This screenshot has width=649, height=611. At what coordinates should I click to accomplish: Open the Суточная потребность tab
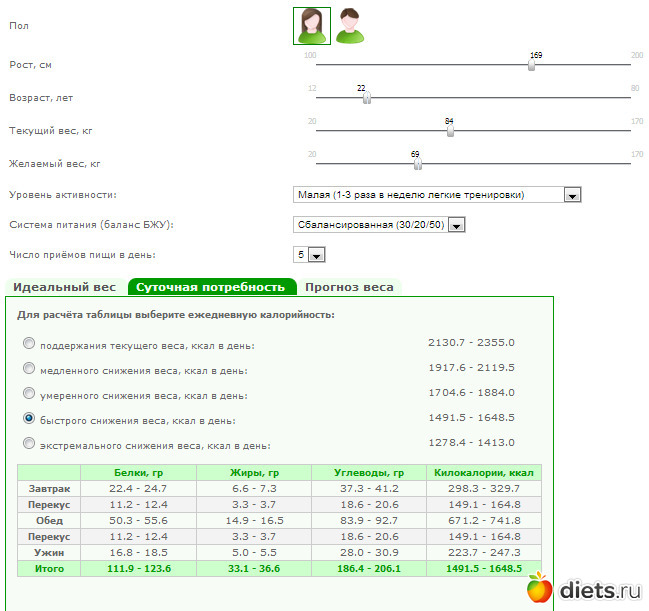211,287
